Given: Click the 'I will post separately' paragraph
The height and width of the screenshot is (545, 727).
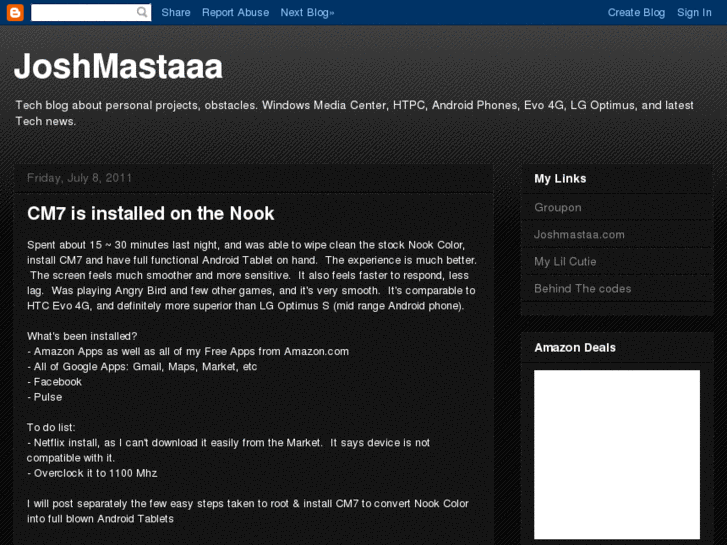Looking at the screenshot, I should [248, 511].
